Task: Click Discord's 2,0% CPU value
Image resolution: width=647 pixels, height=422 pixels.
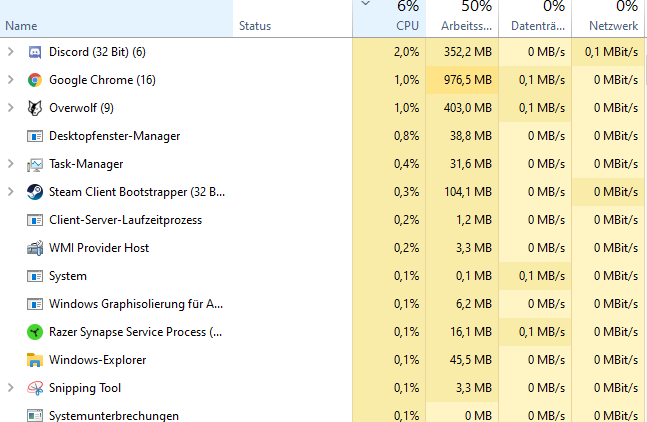Action: (406, 52)
